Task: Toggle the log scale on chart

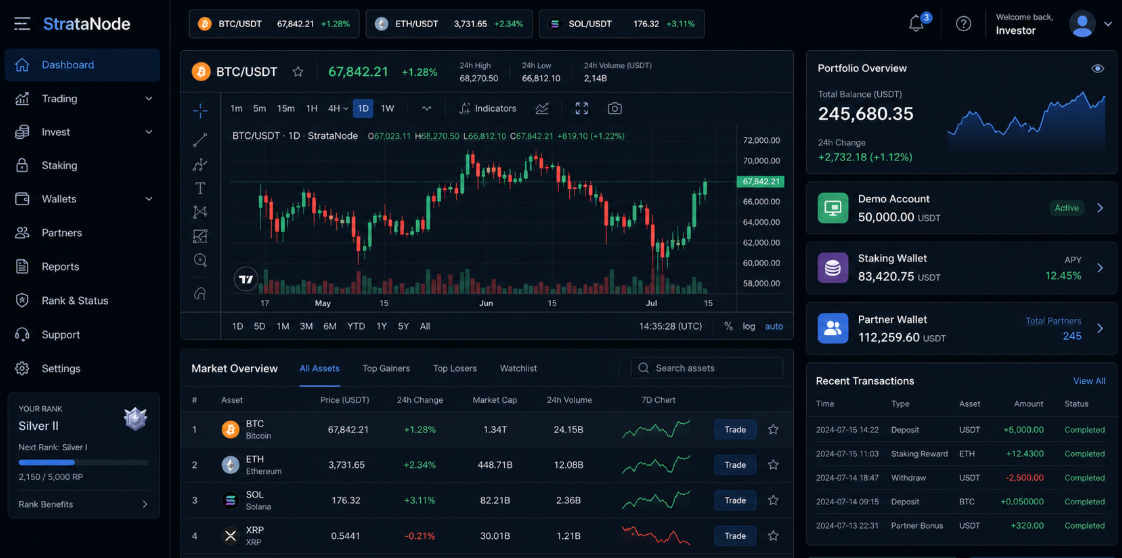Action: [x=748, y=326]
